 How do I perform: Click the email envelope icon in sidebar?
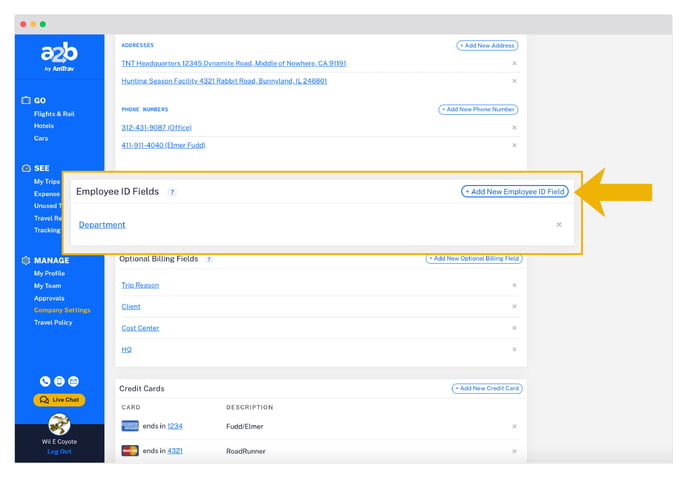click(x=73, y=381)
